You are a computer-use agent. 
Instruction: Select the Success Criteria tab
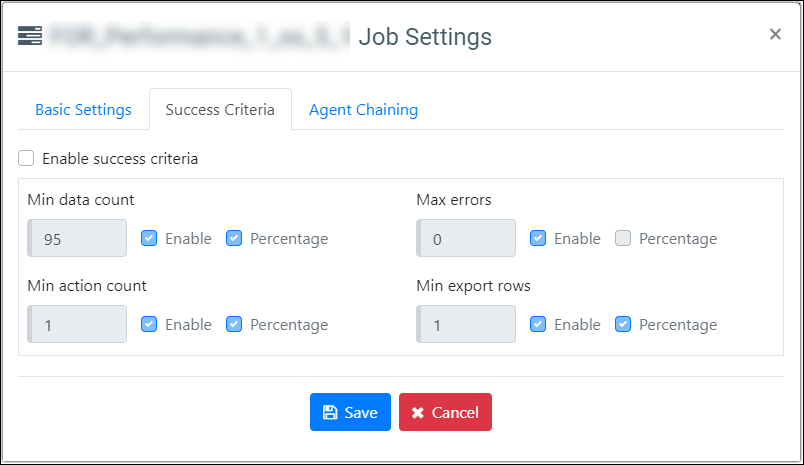point(220,110)
